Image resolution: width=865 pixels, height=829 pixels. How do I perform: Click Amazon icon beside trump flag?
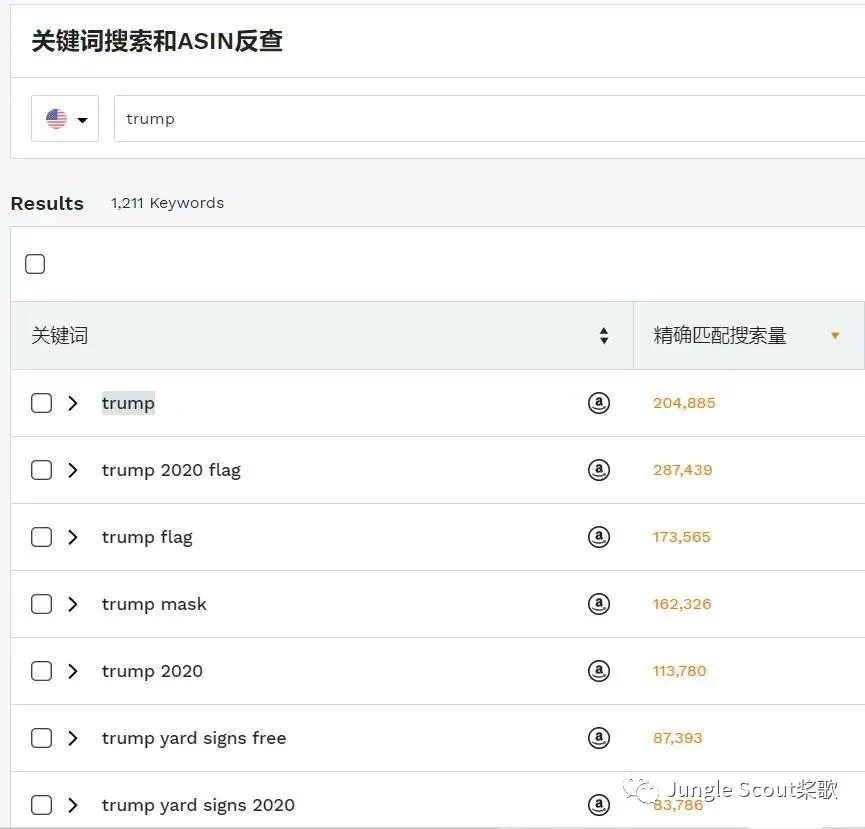click(599, 537)
